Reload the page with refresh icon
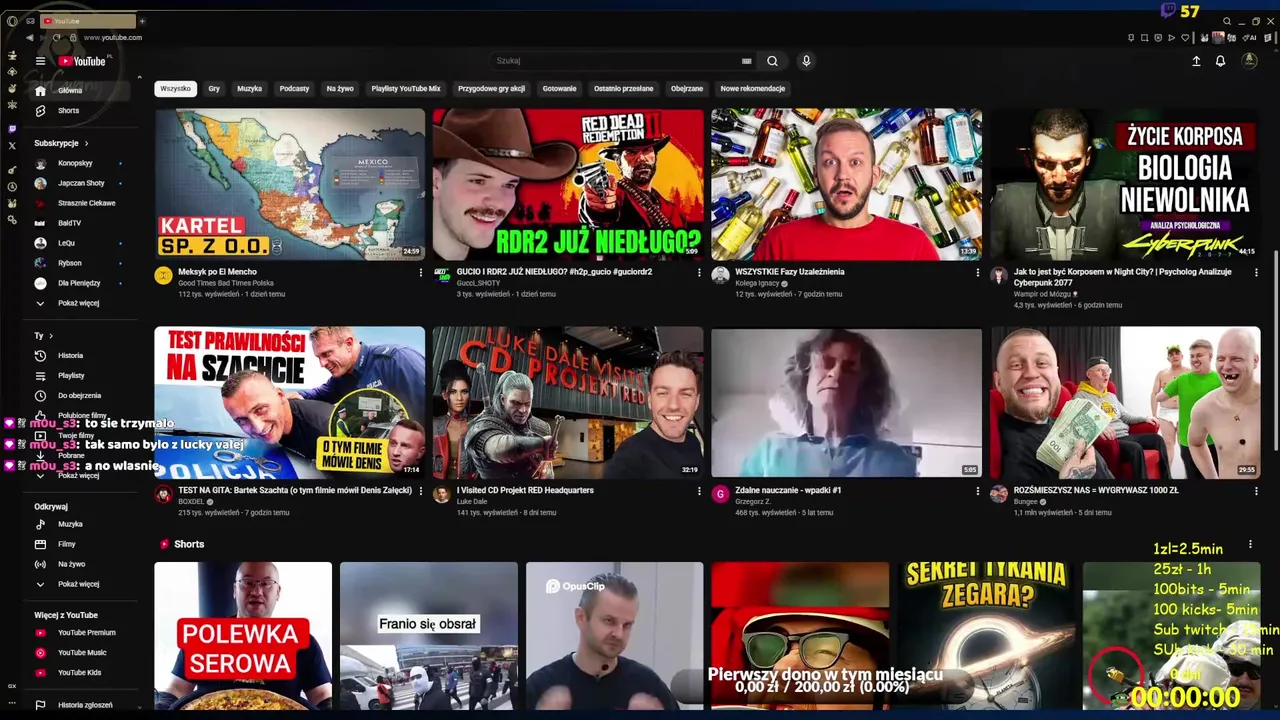The image size is (1280, 720). [x=56, y=38]
